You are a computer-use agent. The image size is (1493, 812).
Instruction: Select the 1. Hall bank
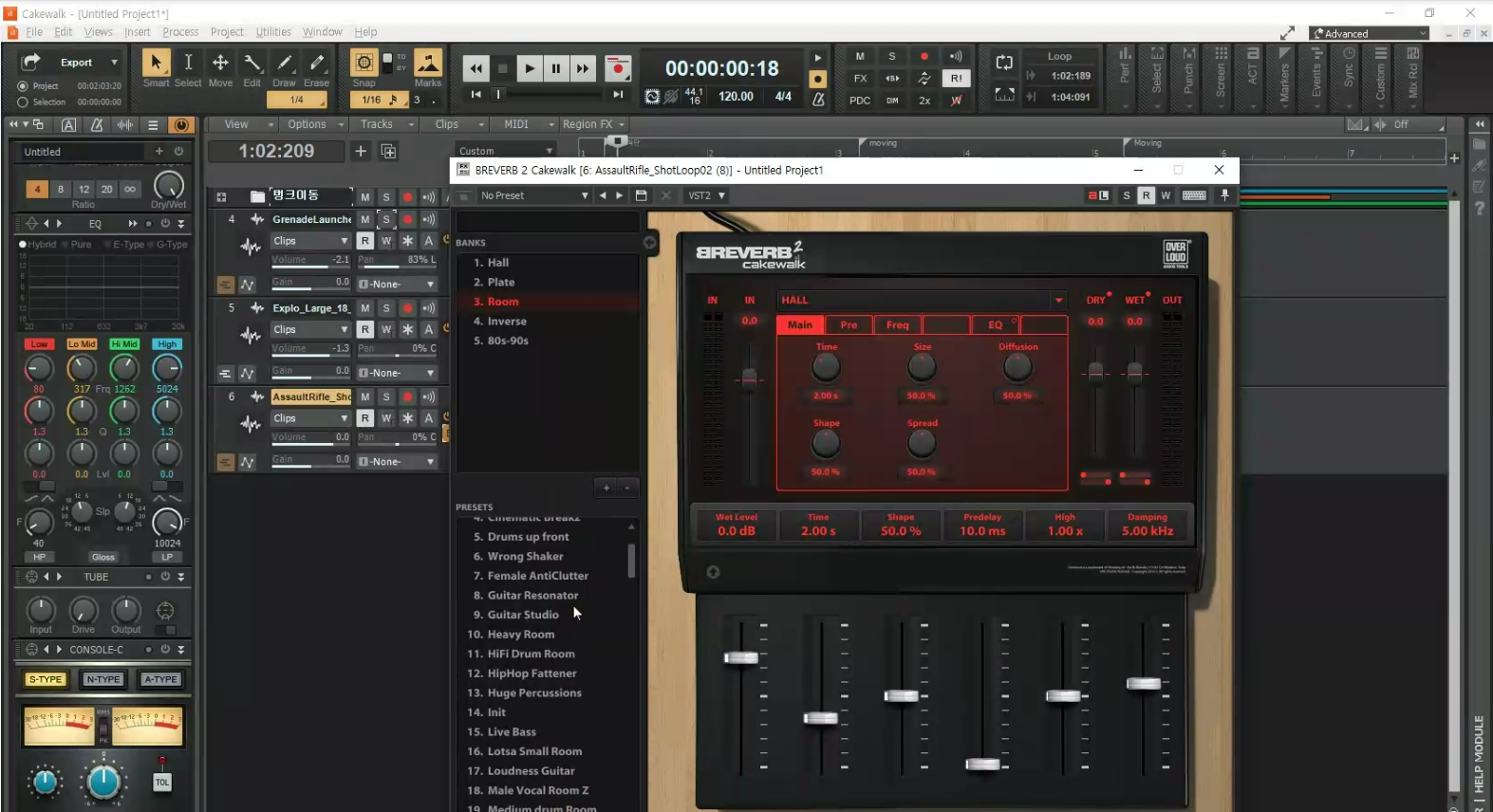pos(547,263)
